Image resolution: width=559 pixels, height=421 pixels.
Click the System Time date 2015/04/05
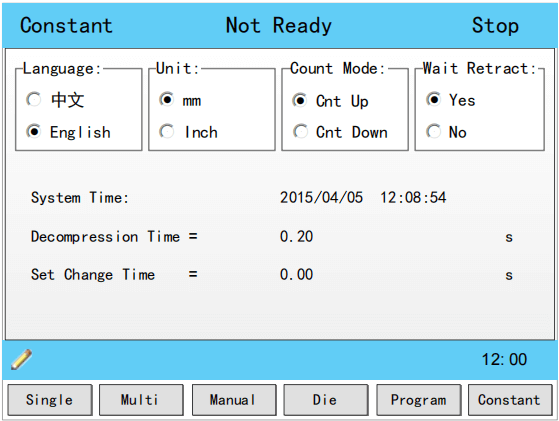(x=321, y=197)
